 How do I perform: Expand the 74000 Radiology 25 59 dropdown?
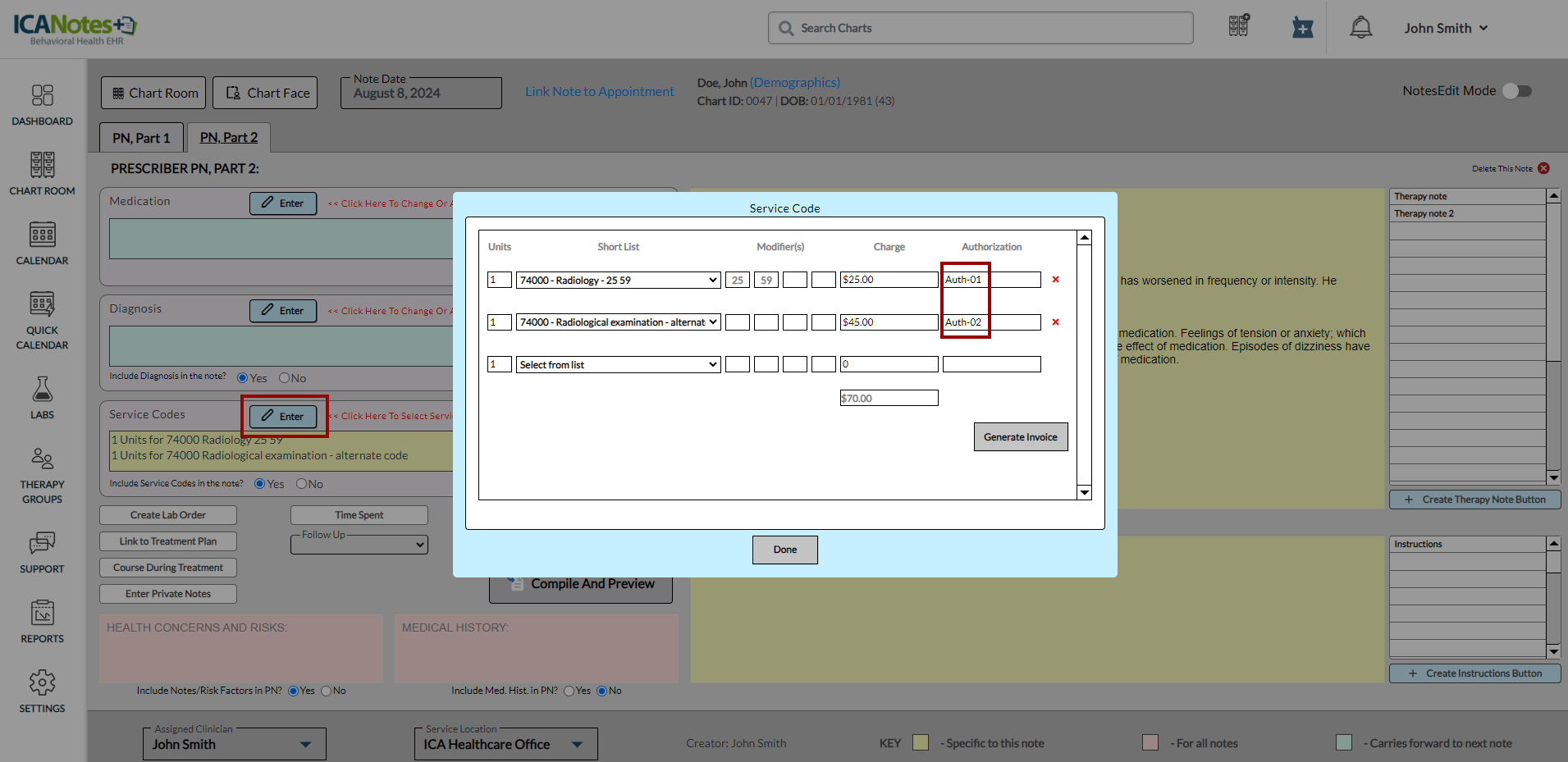618,281
